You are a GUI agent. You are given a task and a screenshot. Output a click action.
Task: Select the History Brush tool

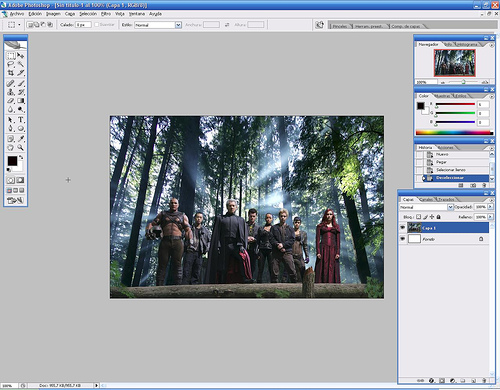[21, 92]
